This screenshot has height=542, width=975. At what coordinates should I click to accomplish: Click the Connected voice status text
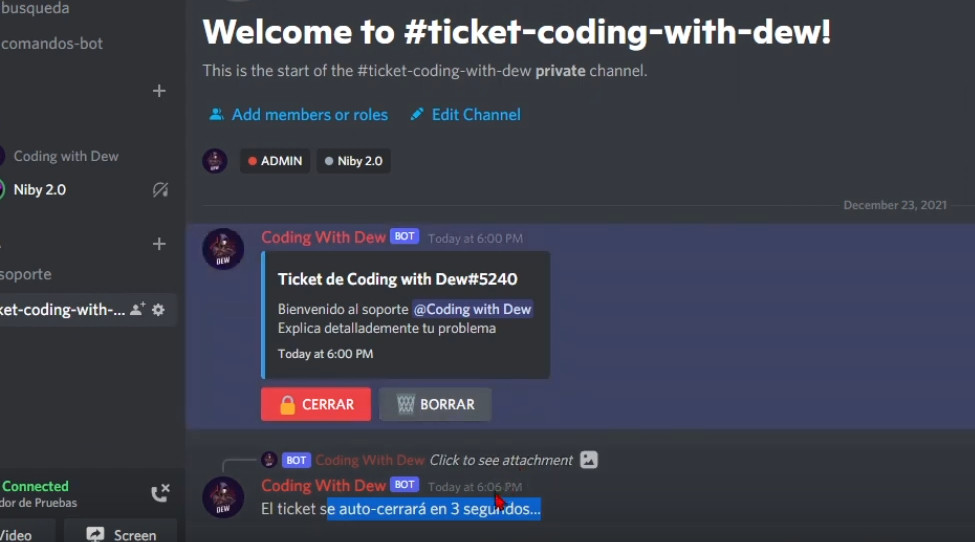(x=35, y=486)
